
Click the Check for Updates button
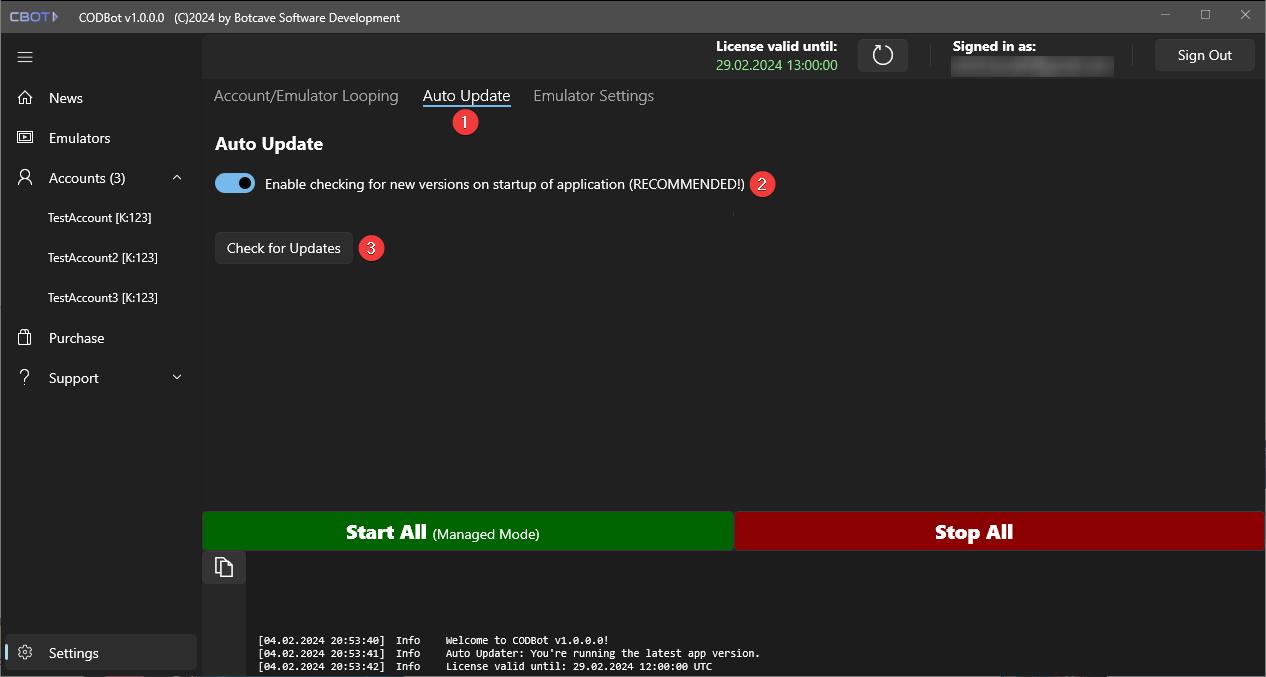coord(284,248)
